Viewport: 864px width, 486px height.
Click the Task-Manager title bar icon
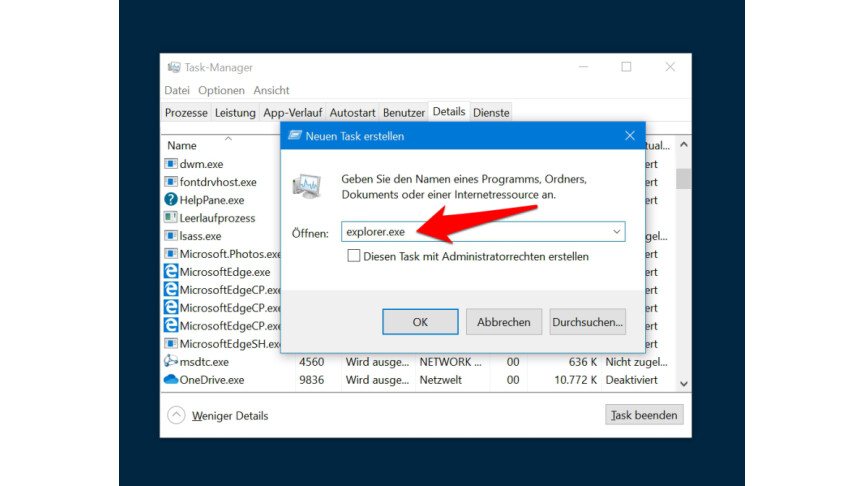[173, 67]
